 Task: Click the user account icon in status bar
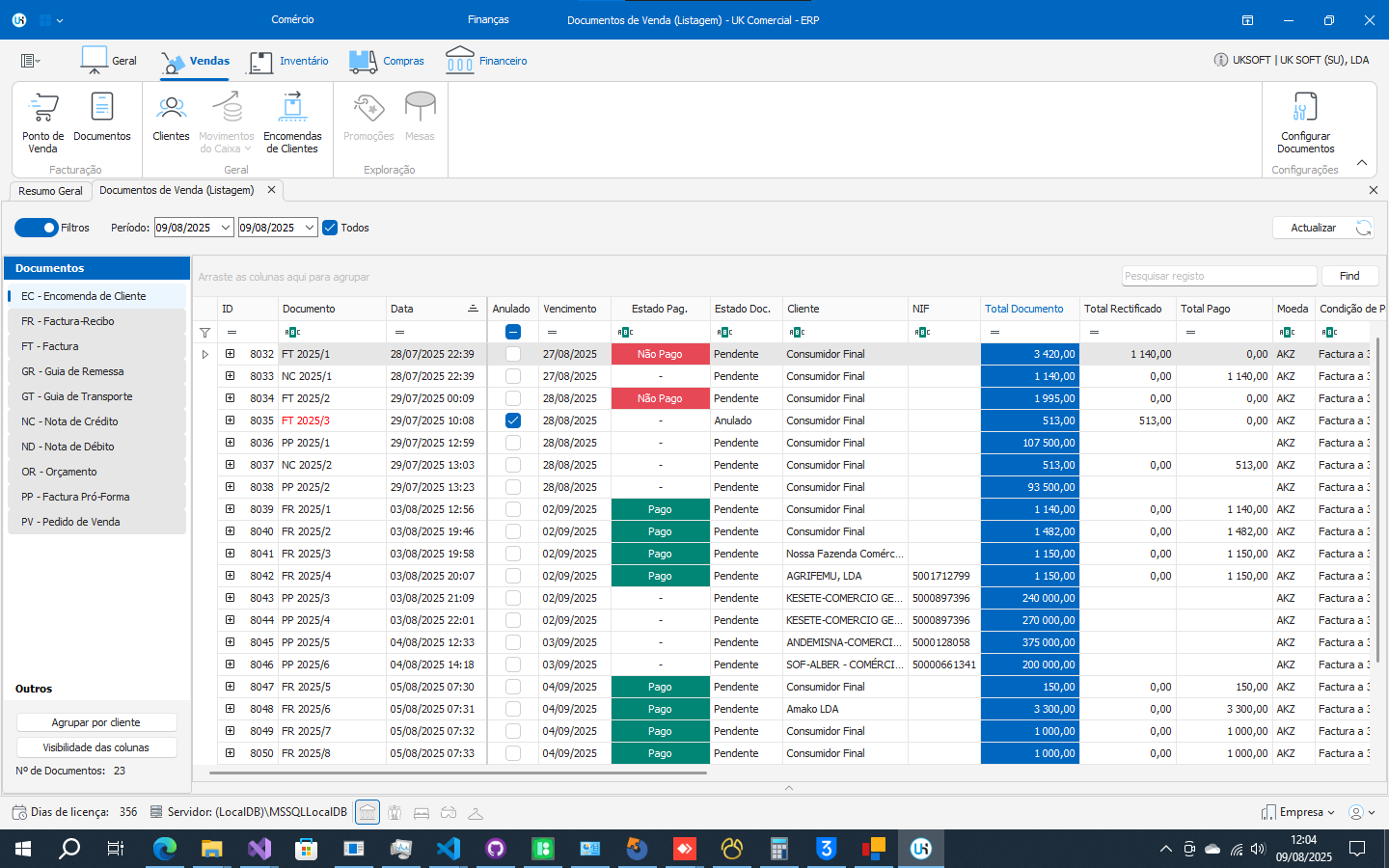click(1356, 812)
